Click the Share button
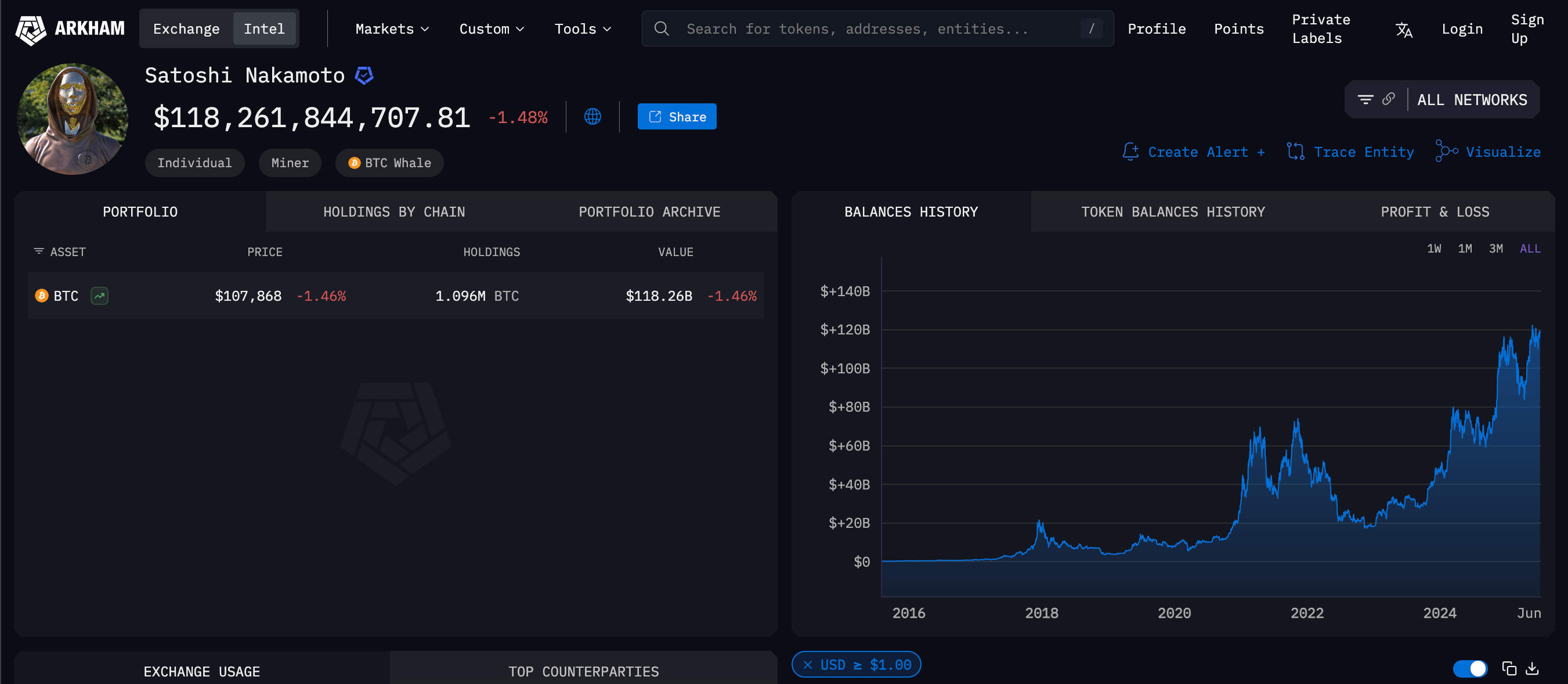 coord(677,116)
